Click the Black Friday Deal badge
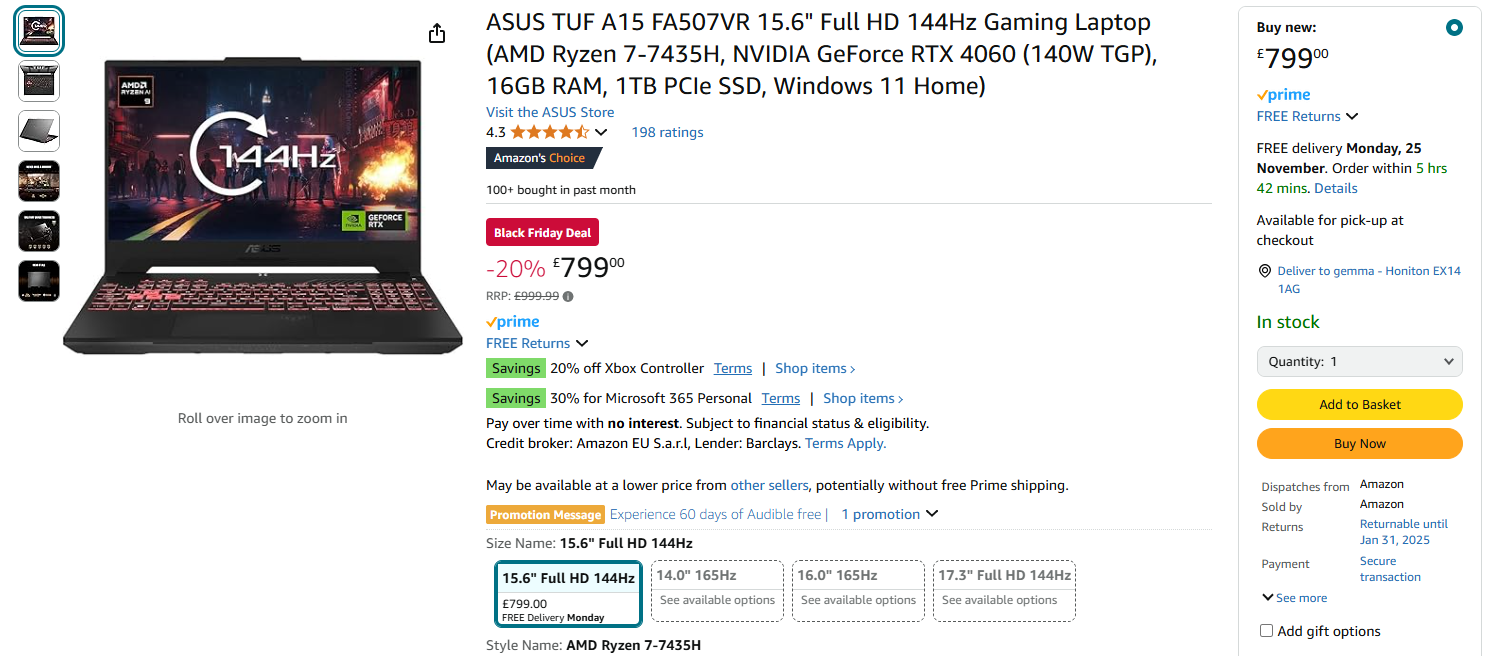 pos(542,233)
